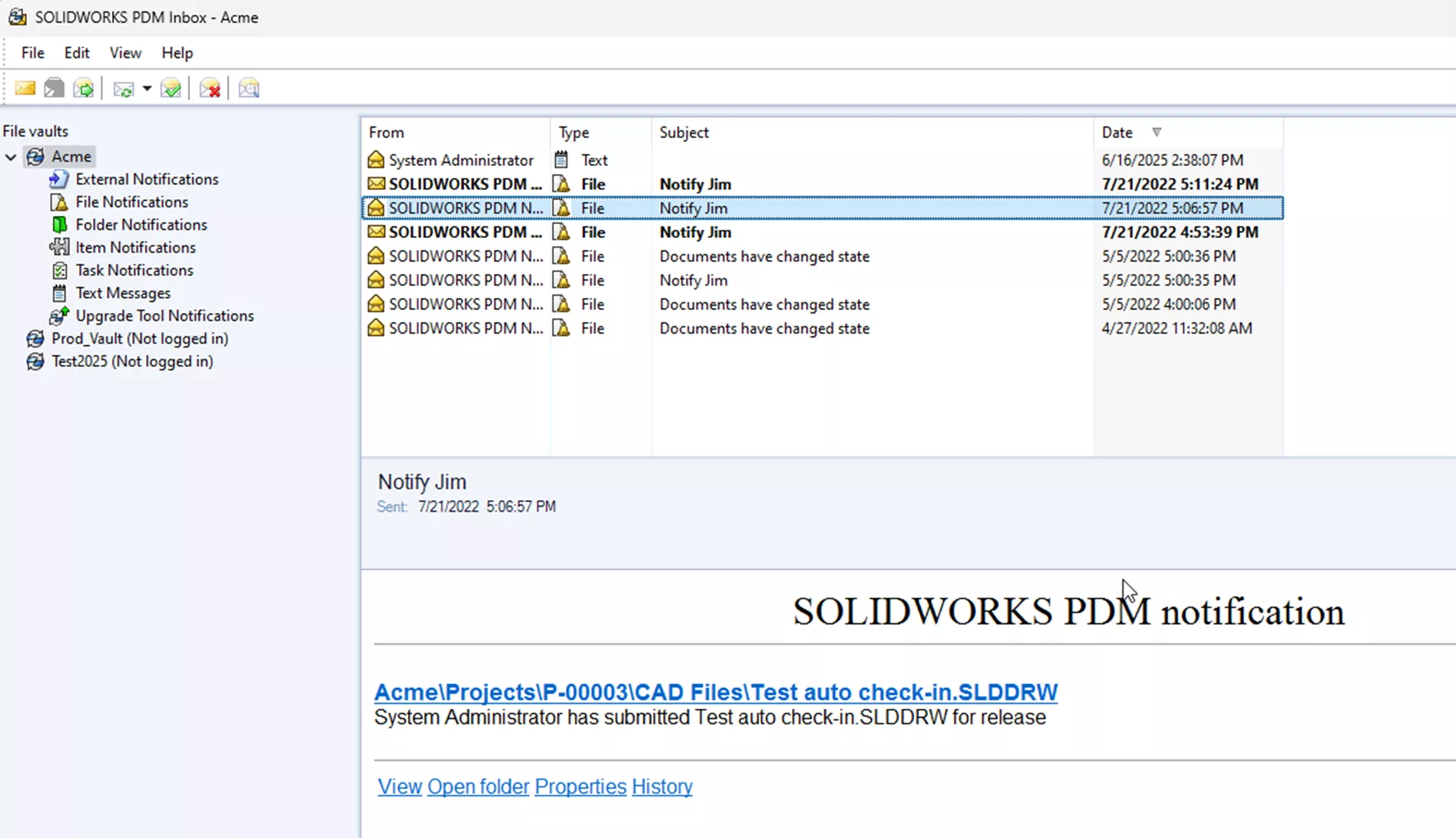Open the Test auto check-in.SLDDRW file path link

pyautogui.click(x=715, y=692)
